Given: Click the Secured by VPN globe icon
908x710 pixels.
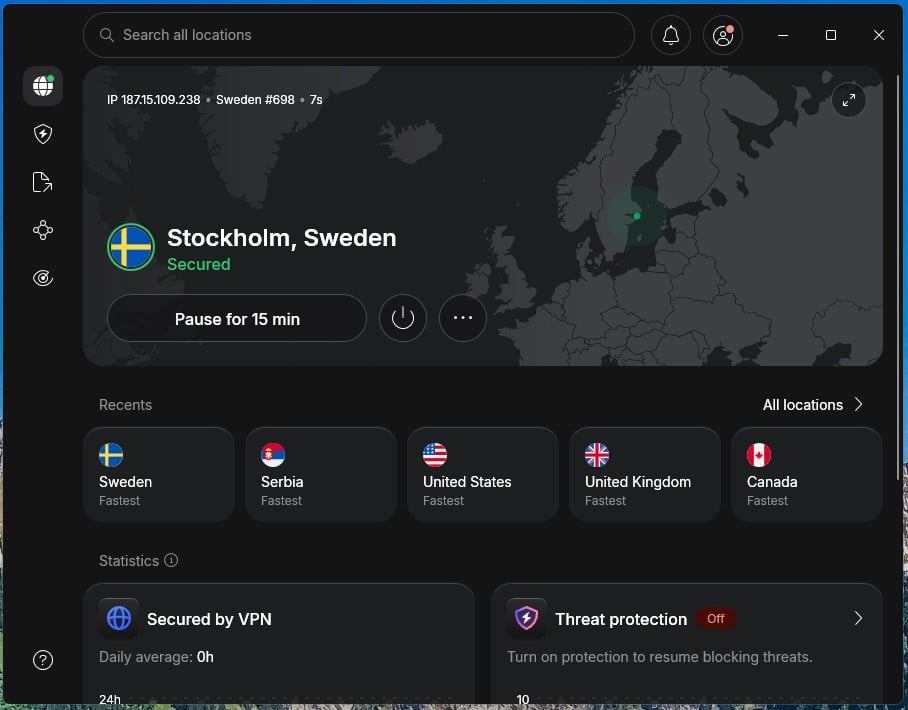Looking at the screenshot, I should (119, 618).
